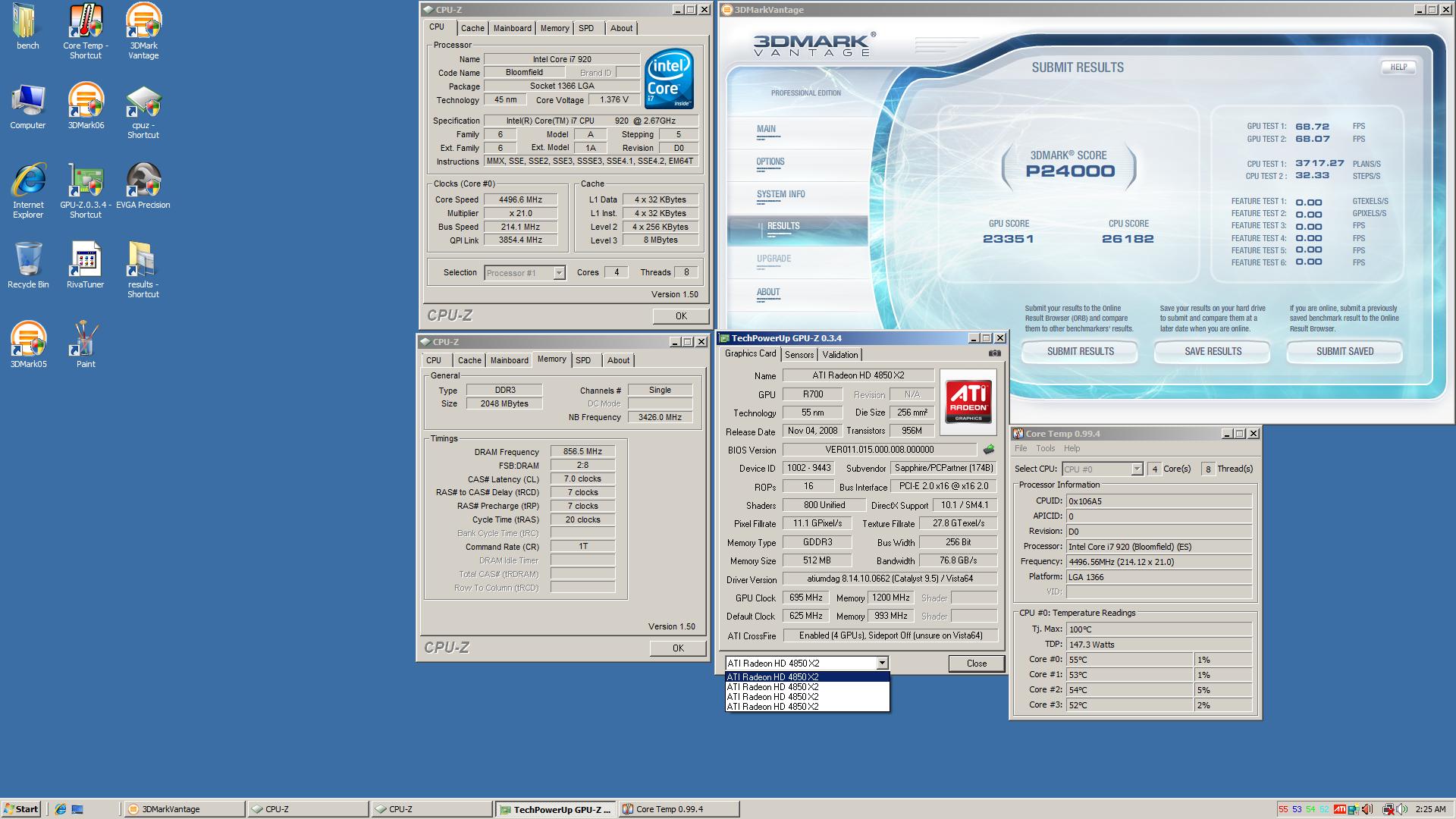Click the Intel Core i7 logo in CPU-Z
Viewport: 1456px width, 819px height.
pos(668,79)
